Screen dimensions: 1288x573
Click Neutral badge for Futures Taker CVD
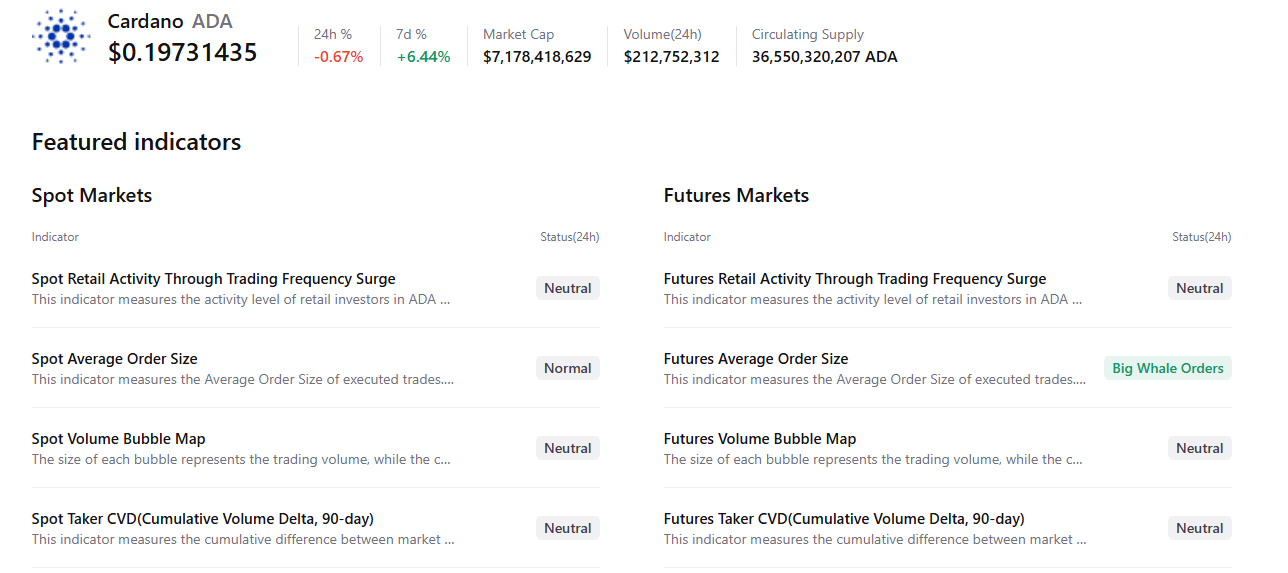[x=1200, y=528]
